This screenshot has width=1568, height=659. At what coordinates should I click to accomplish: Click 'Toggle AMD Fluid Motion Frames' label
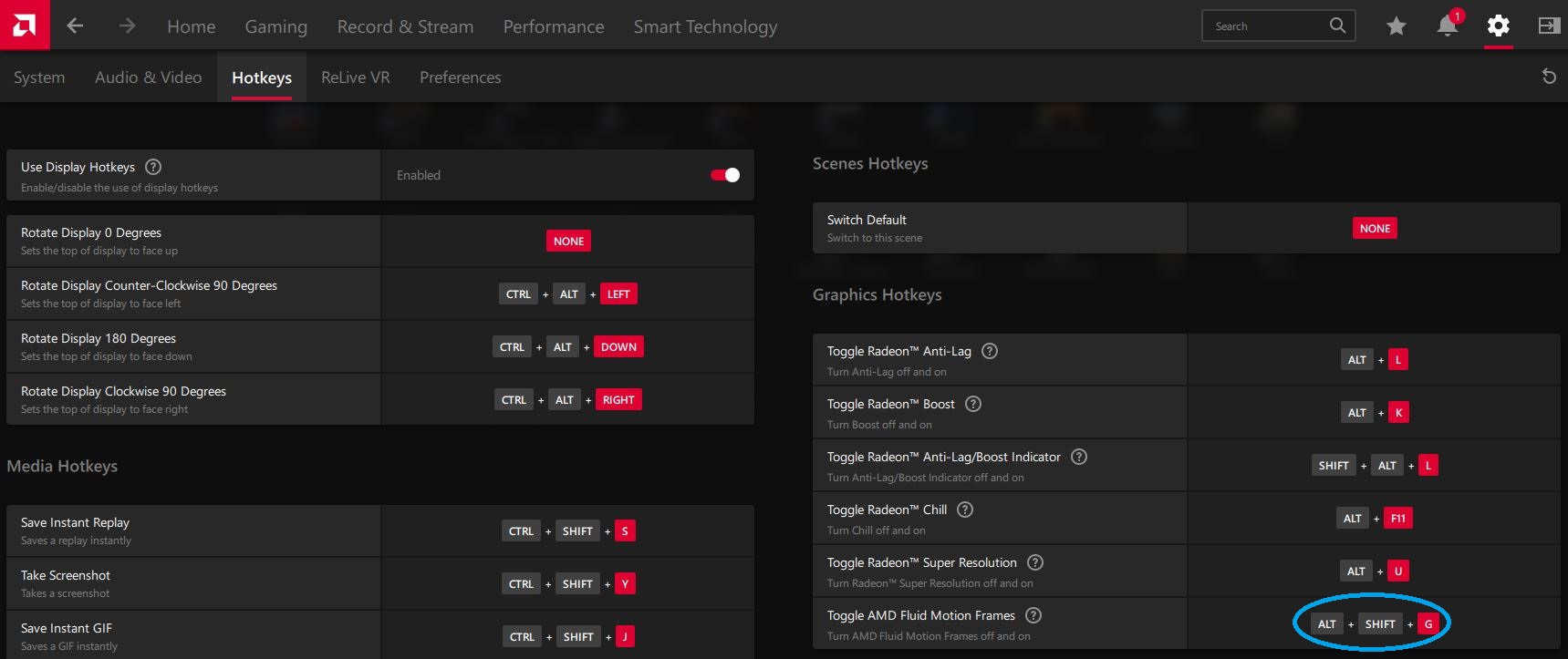click(920, 615)
